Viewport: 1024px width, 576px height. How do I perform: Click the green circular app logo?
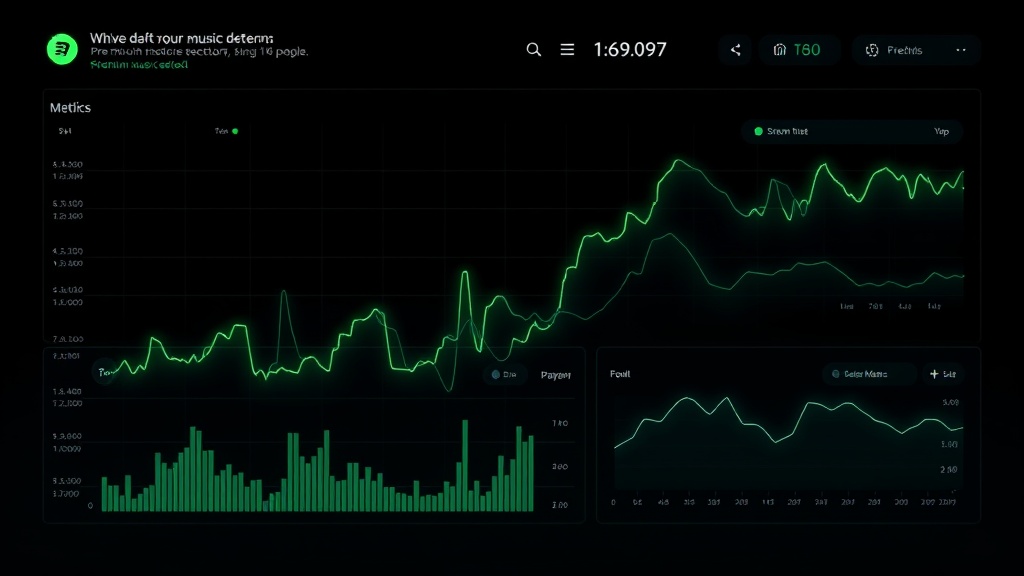[x=62, y=49]
